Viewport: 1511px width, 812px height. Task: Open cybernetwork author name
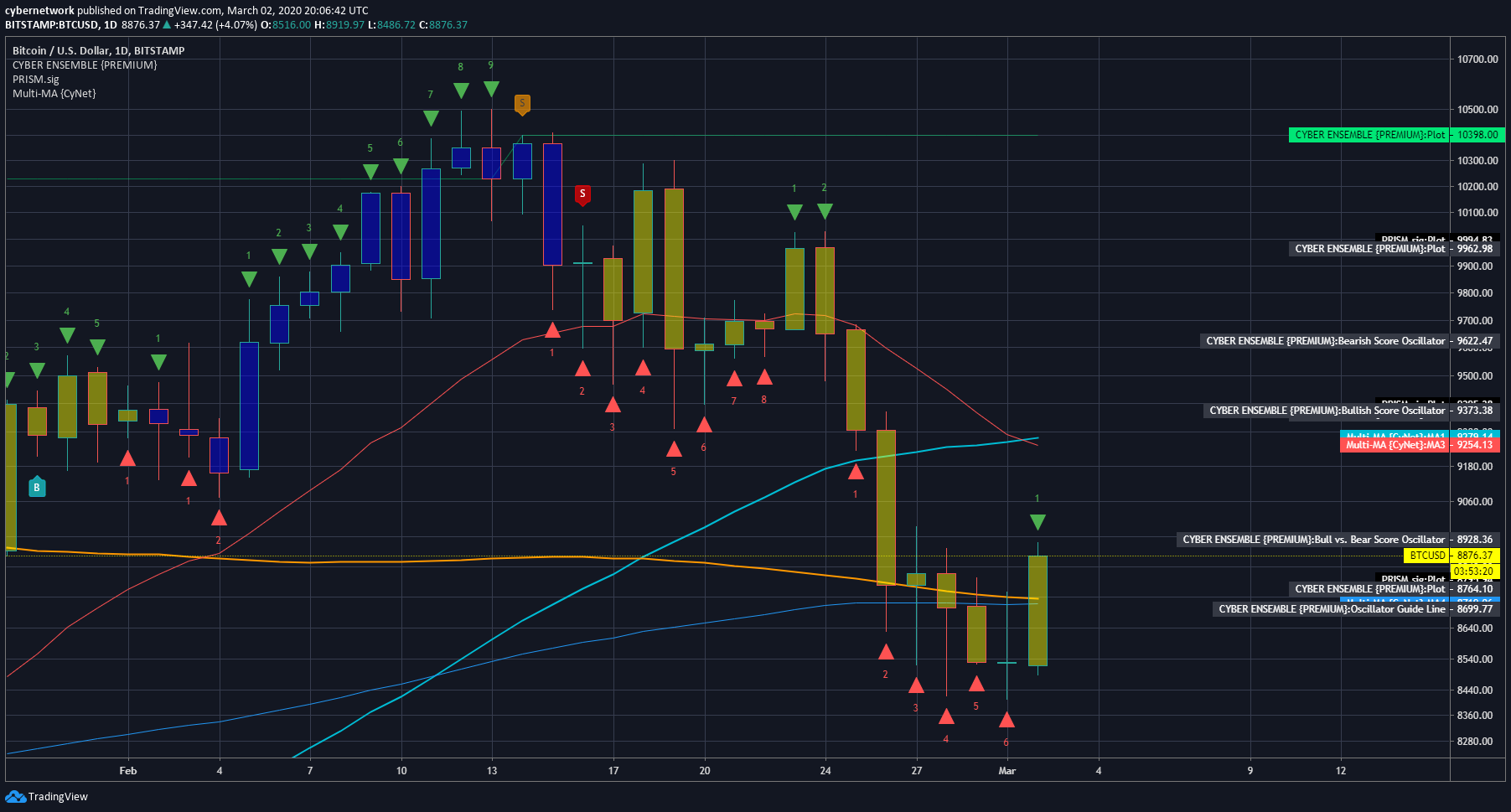(x=39, y=11)
